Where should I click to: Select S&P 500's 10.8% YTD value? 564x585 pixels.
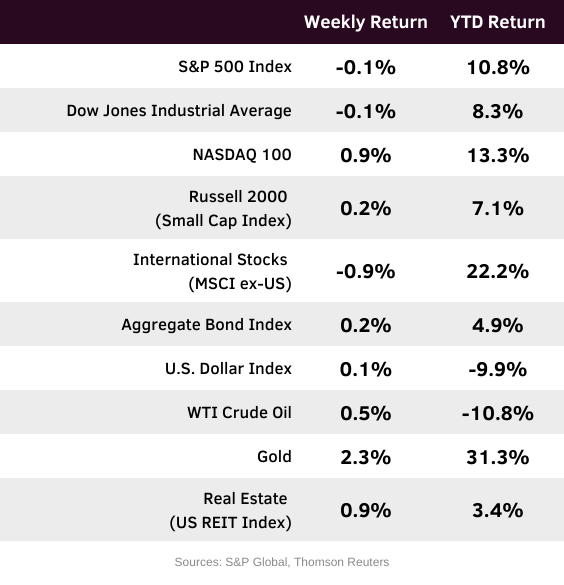pyautogui.click(x=498, y=68)
